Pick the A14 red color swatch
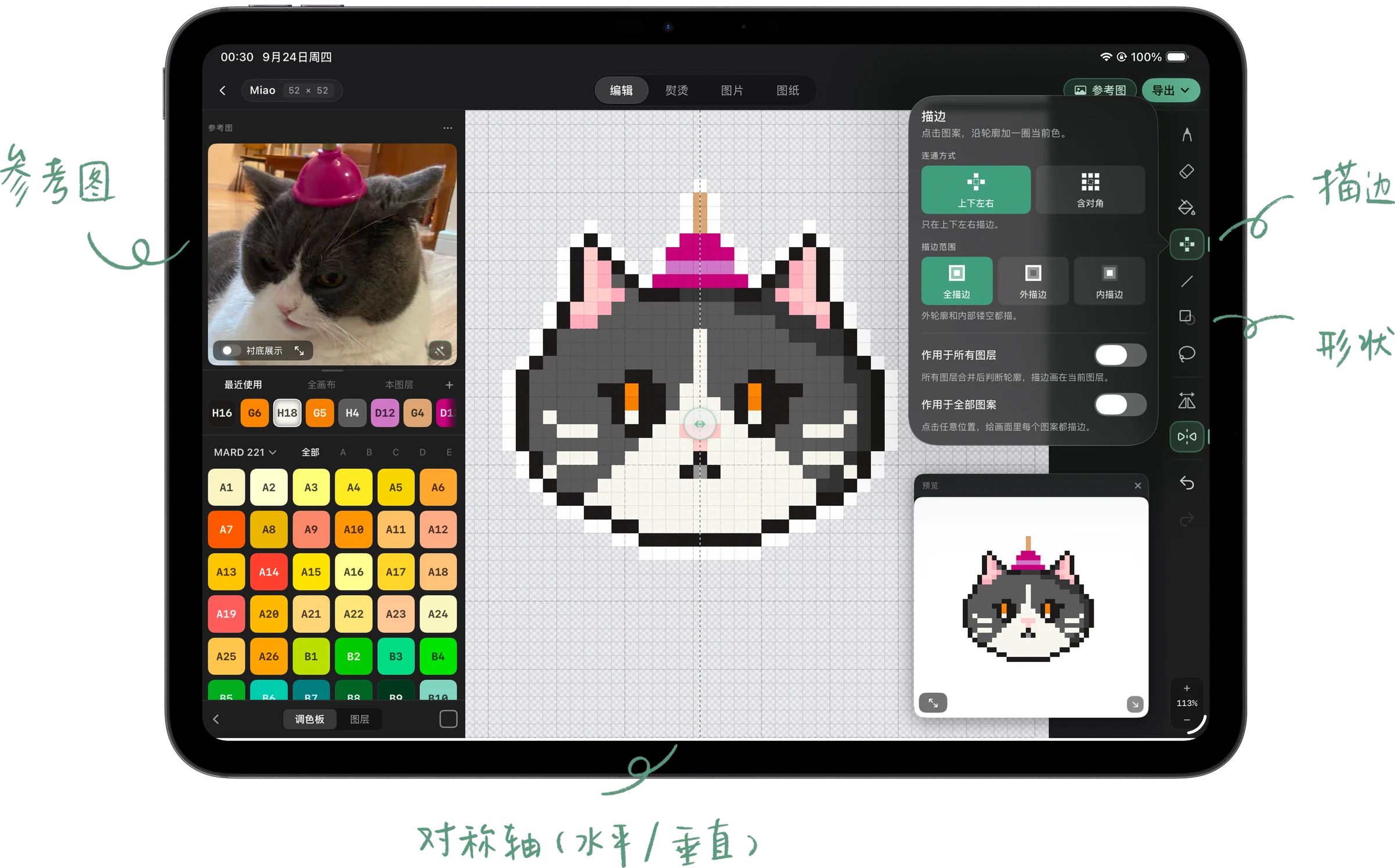 pos(269,572)
